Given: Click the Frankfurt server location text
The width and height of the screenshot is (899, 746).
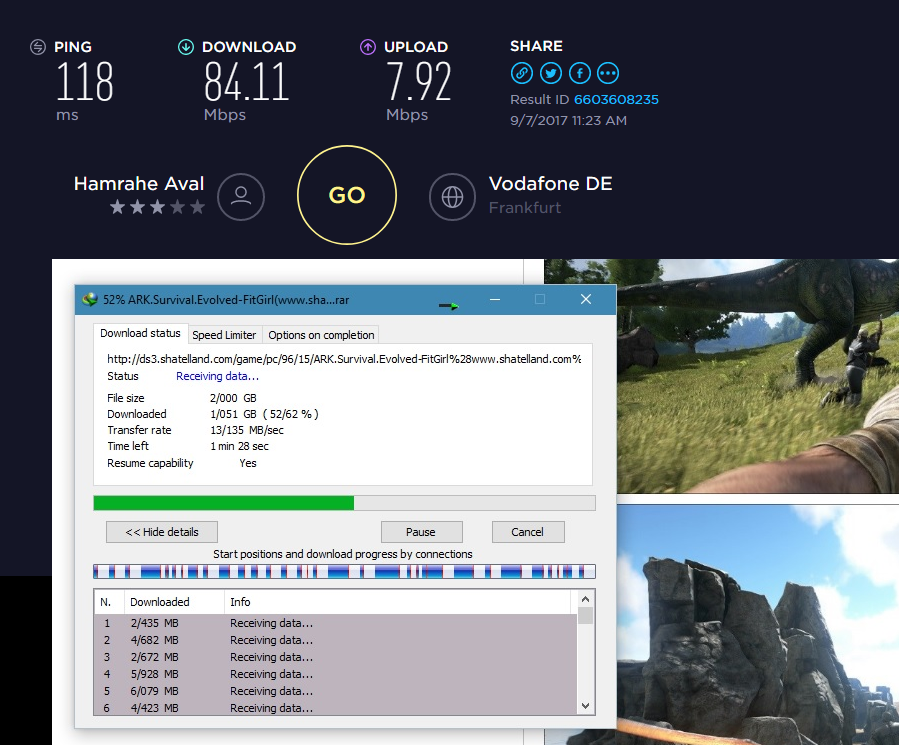Looking at the screenshot, I should point(525,208).
